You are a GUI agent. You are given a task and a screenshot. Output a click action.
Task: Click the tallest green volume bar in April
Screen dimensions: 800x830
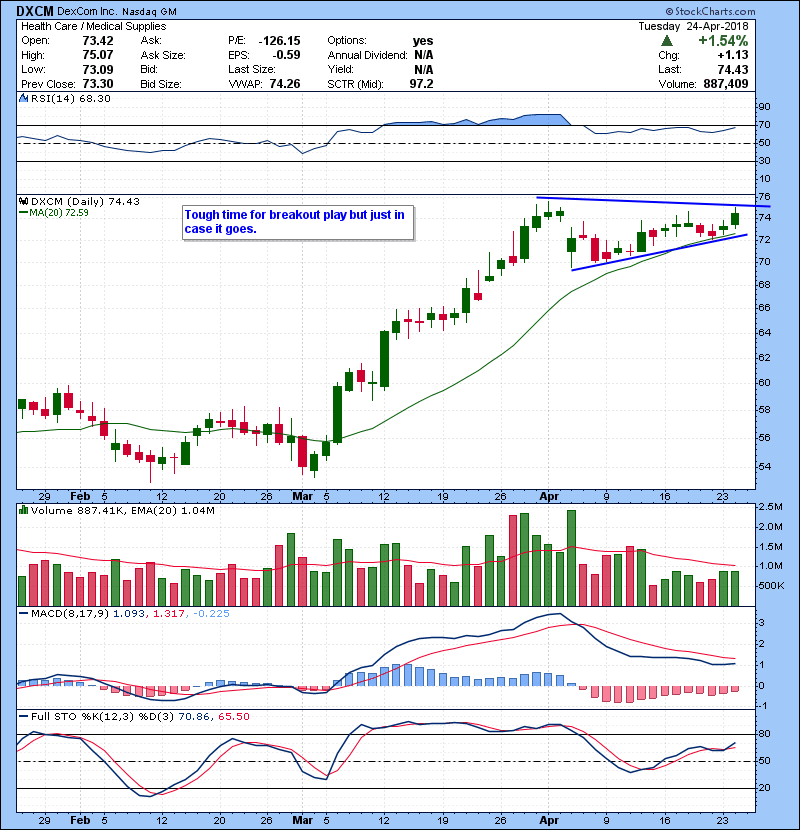click(571, 558)
